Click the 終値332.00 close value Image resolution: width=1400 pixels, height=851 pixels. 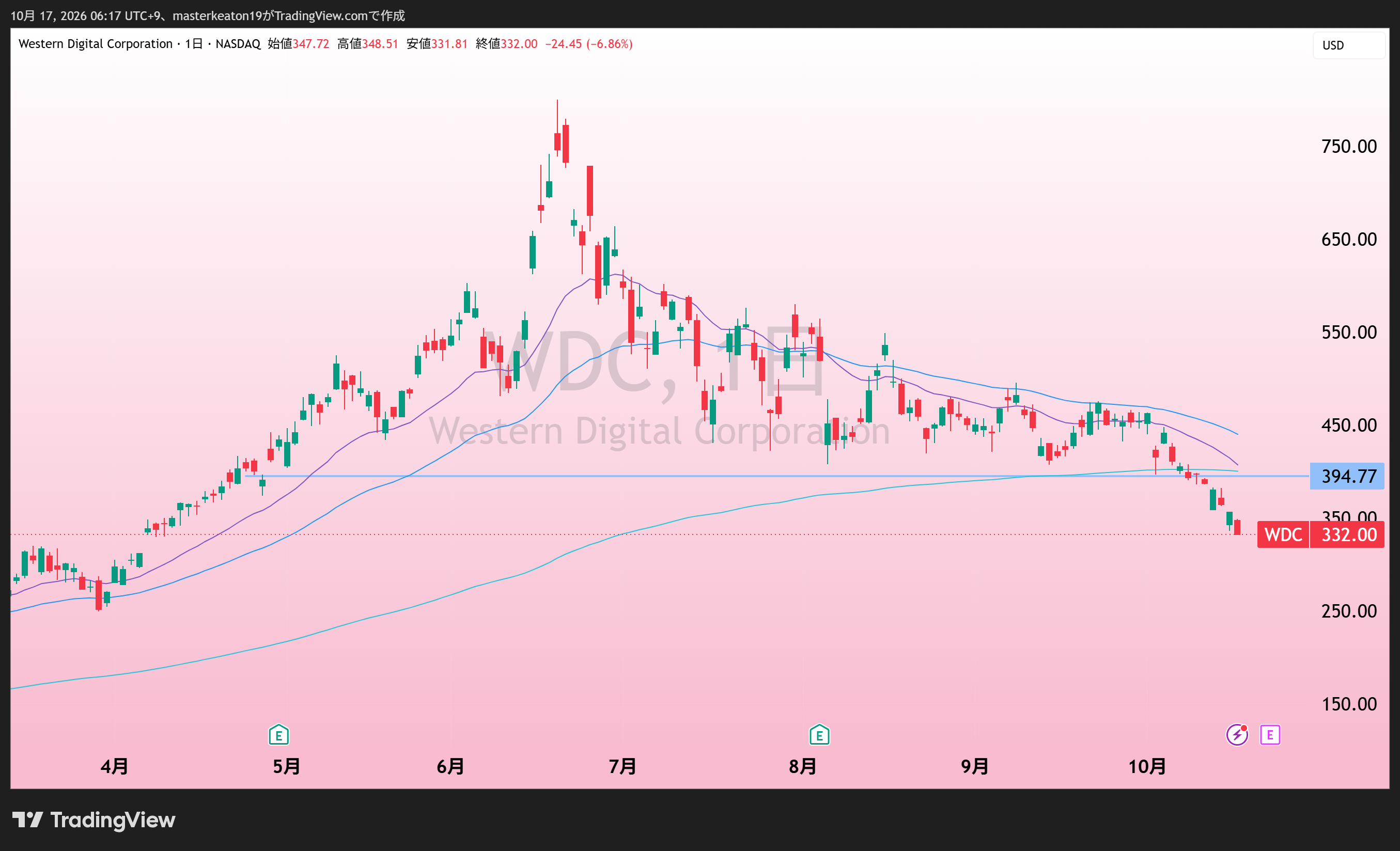point(506,44)
